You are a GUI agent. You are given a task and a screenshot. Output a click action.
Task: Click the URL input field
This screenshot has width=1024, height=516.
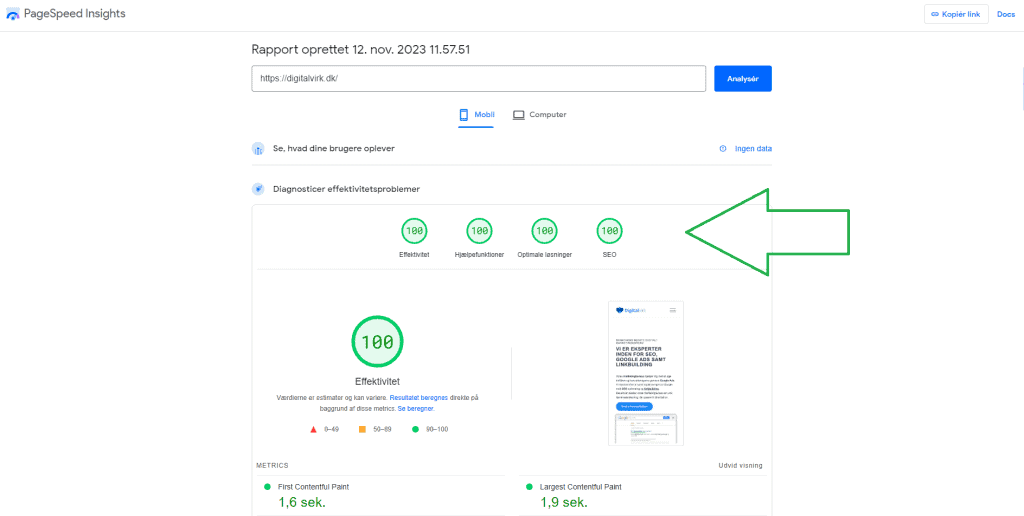coord(479,79)
